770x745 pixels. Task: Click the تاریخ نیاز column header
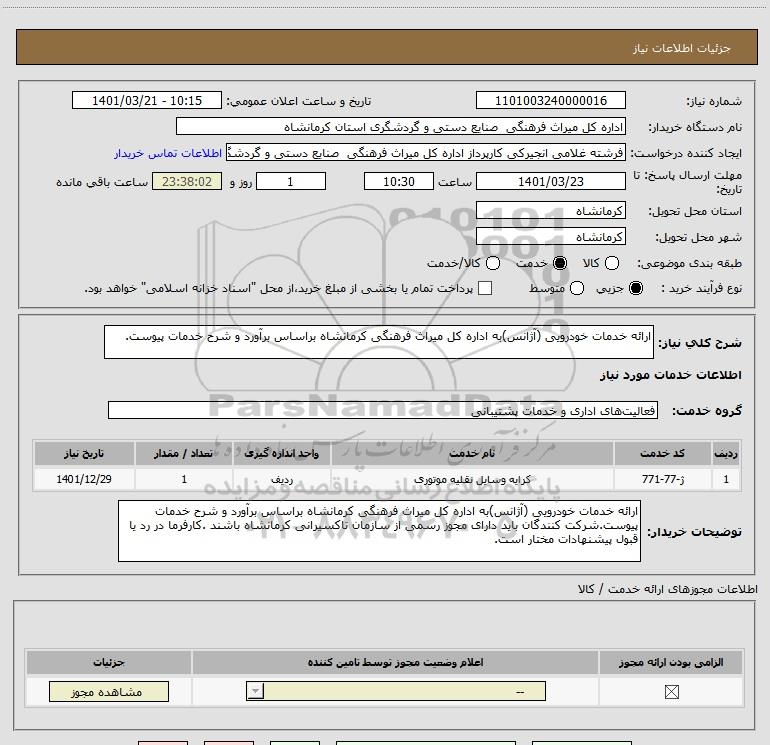[x=84, y=453]
